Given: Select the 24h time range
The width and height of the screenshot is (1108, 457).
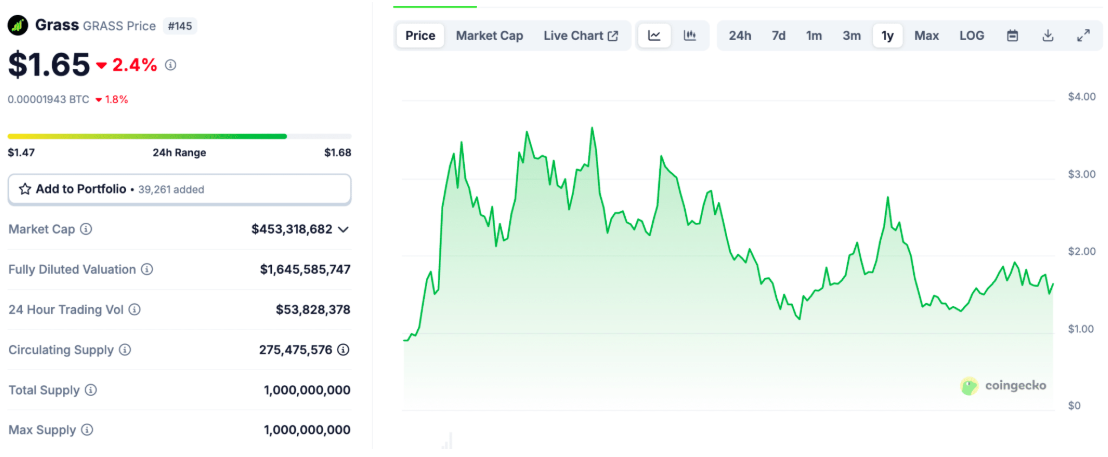Looking at the screenshot, I should 740,36.
